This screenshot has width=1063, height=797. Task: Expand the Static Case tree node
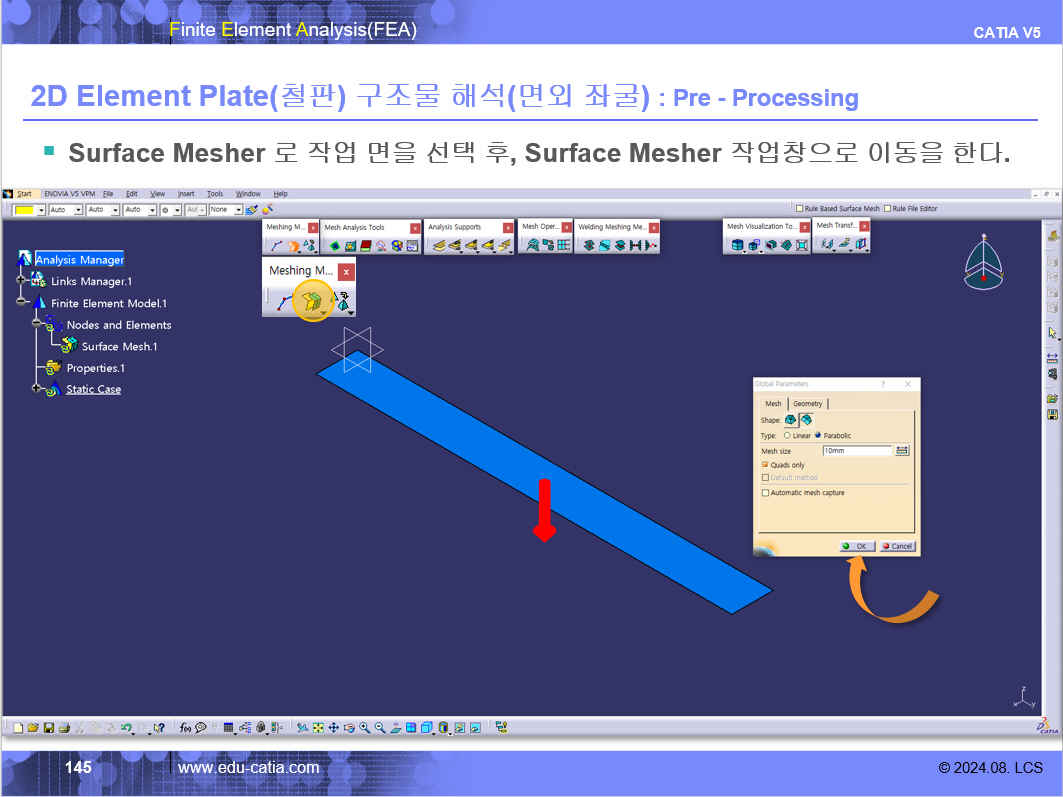pos(37,388)
